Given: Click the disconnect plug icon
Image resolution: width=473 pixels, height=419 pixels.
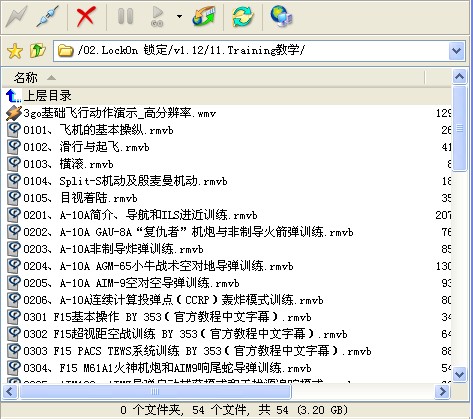Looking at the screenshot, I should pyautogui.click(x=47, y=16).
